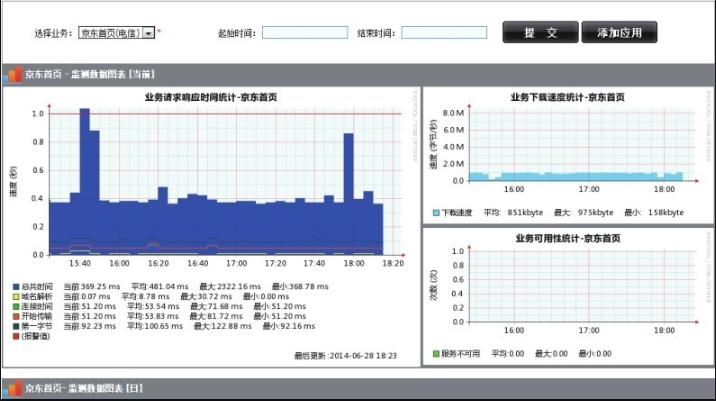Click the 最大:2322.16 ms value
The image size is (716, 401).
(x=230, y=287)
